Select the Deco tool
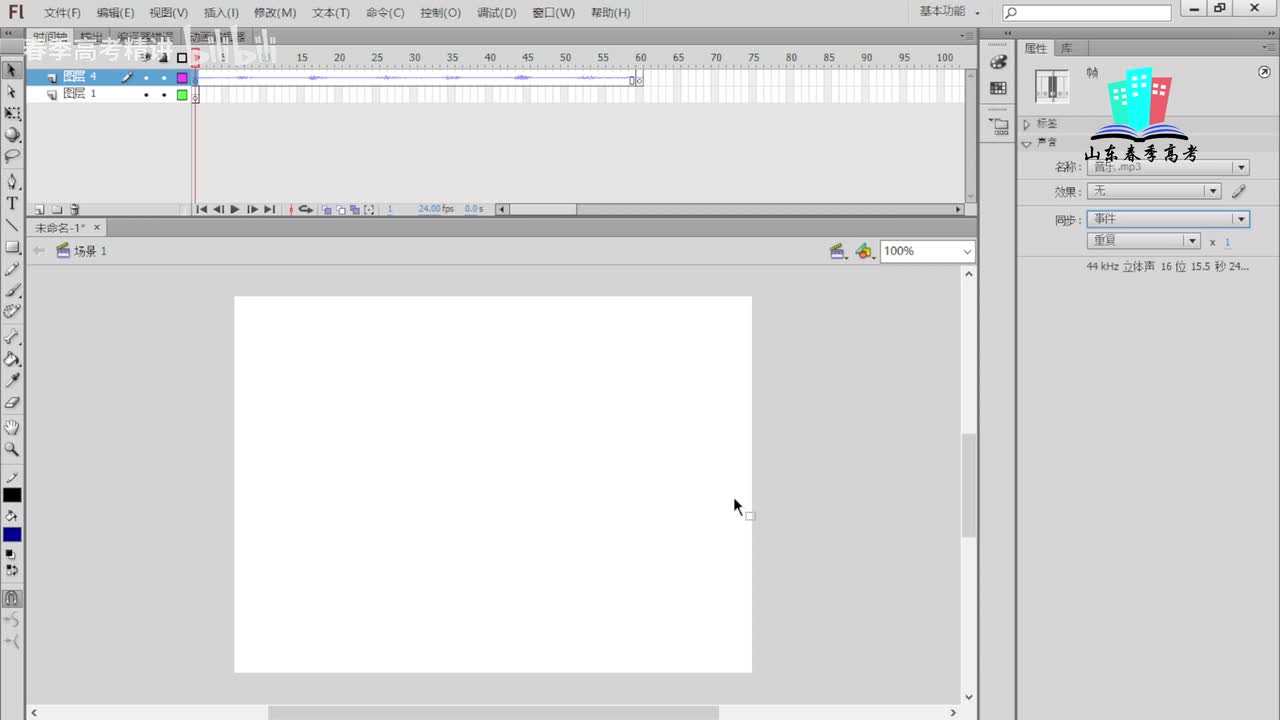Image resolution: width=1280 pixels, height=720 pixels. point(12,312)
